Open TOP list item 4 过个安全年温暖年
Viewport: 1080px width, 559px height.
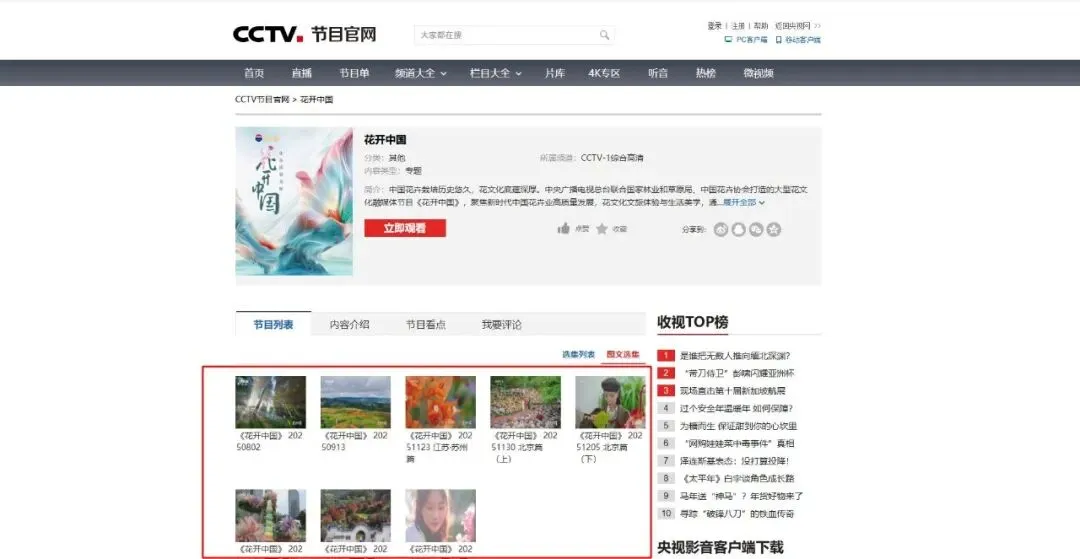(x=736, y=408)
